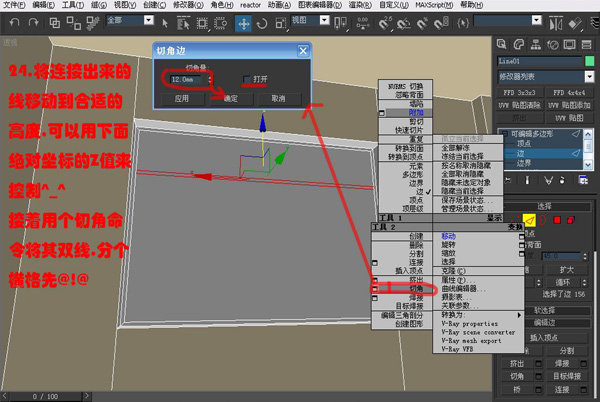The image size is (600, 402).
Task: Open the Select by Name tool
Action: click(x=183, y=23)
